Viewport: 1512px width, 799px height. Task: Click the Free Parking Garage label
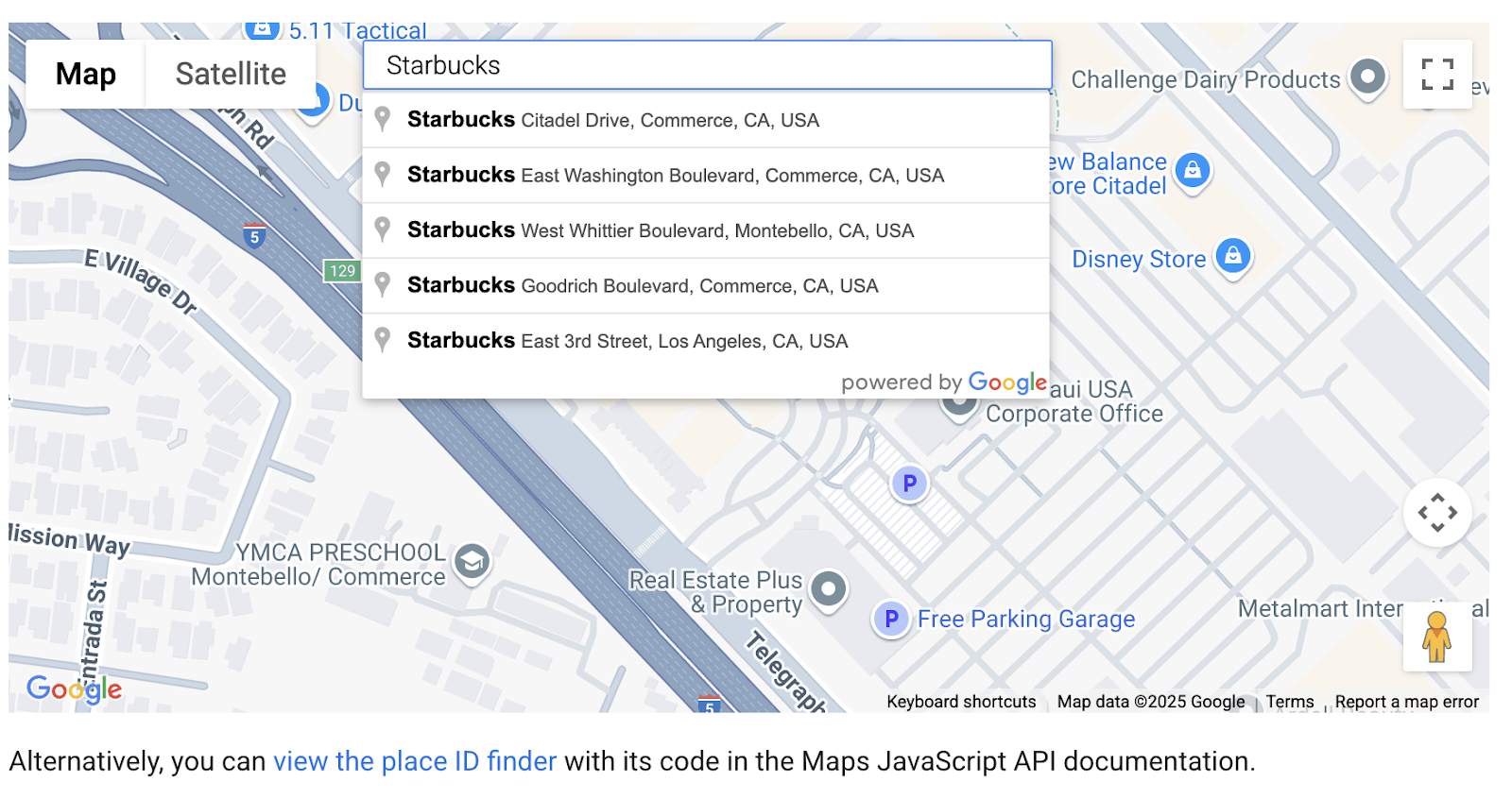click(x=1026, y=620)
